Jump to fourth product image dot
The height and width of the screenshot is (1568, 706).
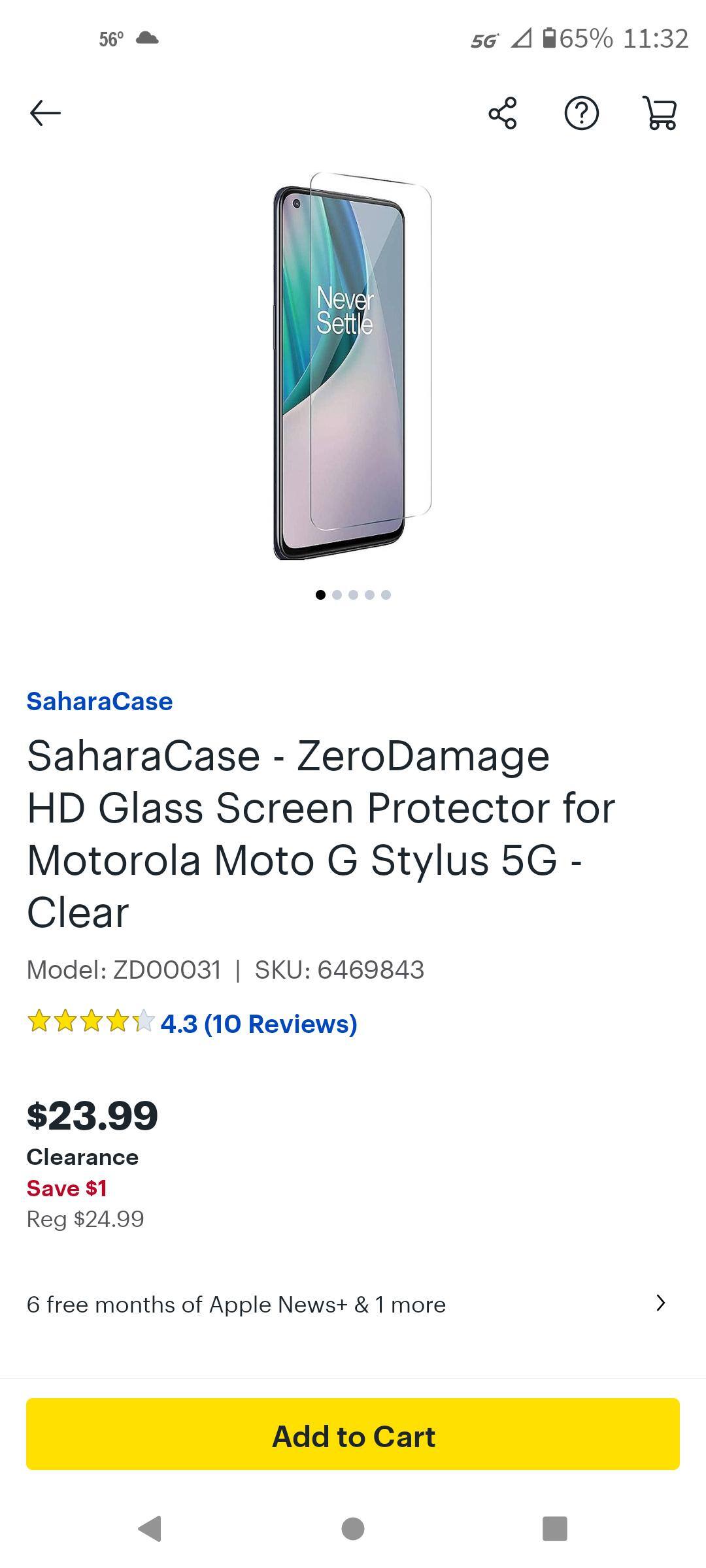pos(369,595)
